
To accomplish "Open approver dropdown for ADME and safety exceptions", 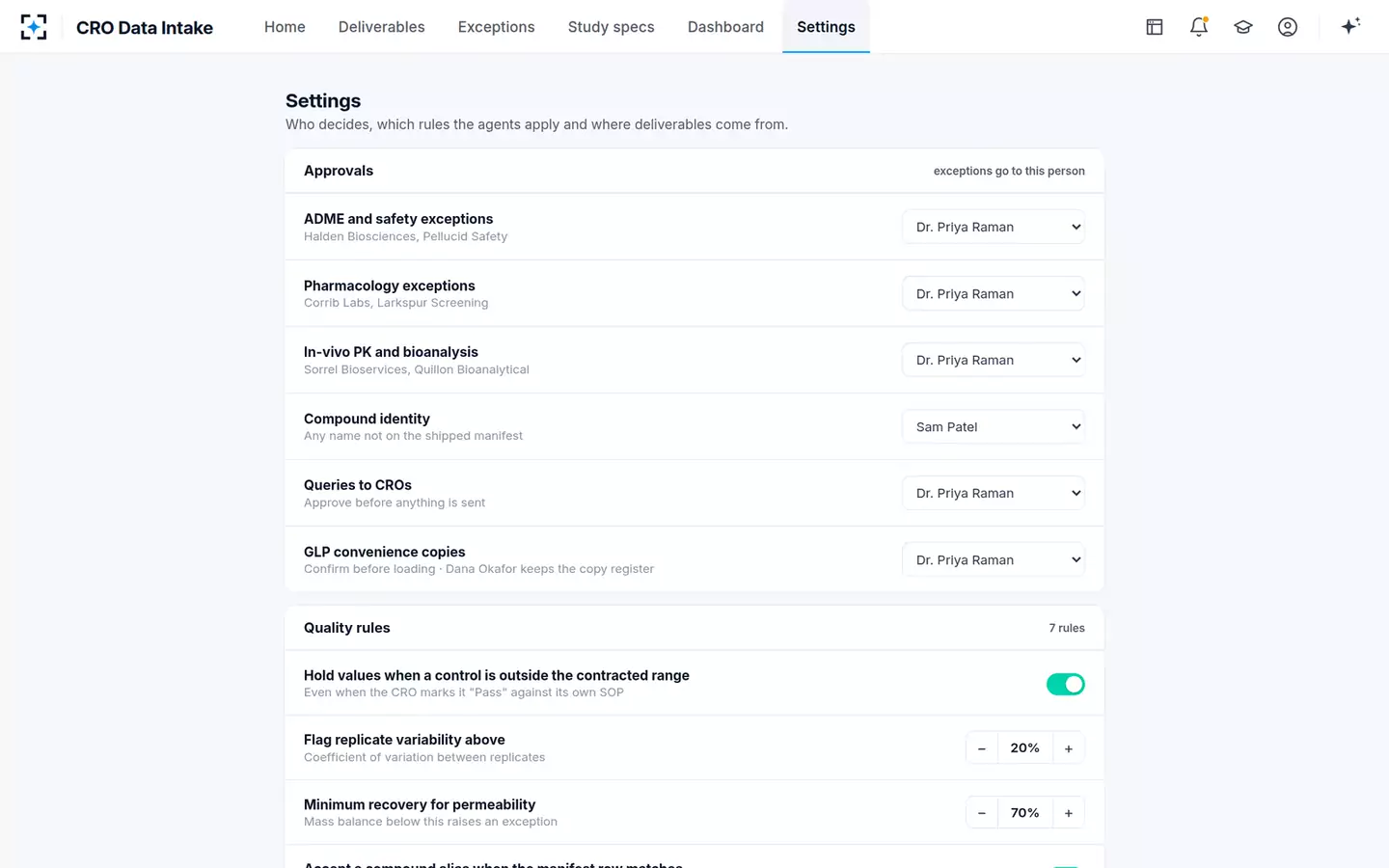I will (994, 227).
